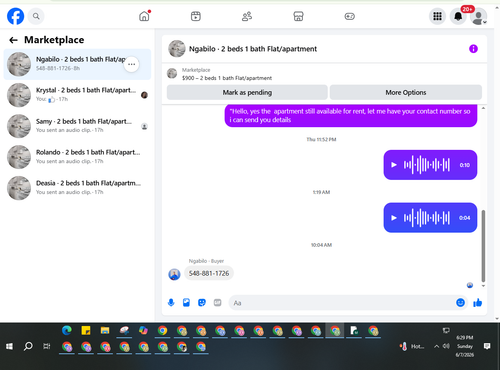Viewport: 500px width, 370px height.
Task: Click the More Options button
Action: [x=406, y=92]
